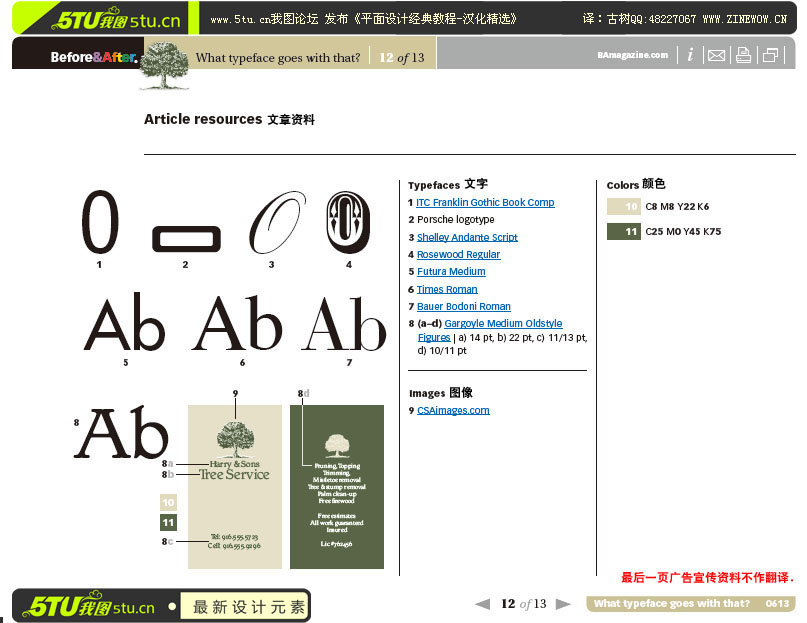Click the 5TU logo at top left
The height and width of the screenshot is (623, 807).
(x=116, y=19)
